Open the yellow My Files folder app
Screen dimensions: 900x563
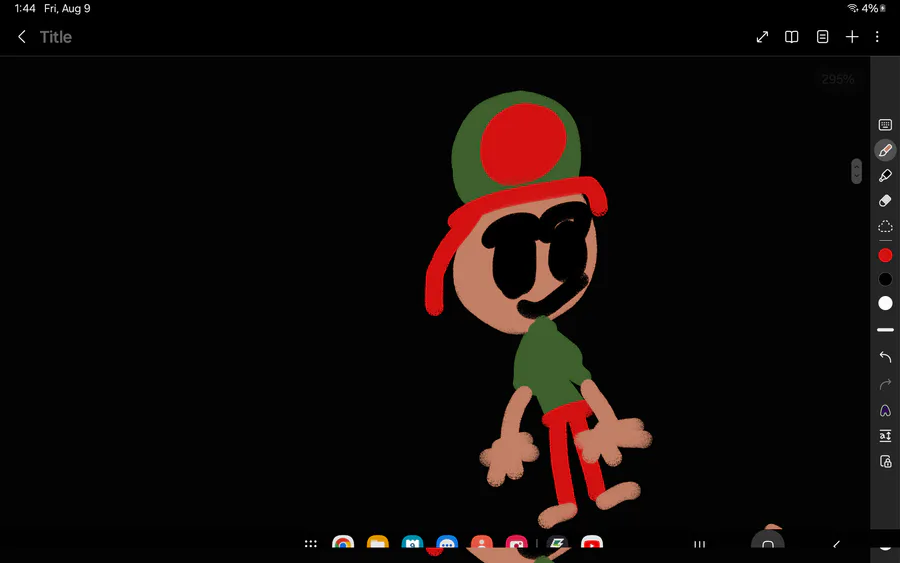click(x=378, y=542)
